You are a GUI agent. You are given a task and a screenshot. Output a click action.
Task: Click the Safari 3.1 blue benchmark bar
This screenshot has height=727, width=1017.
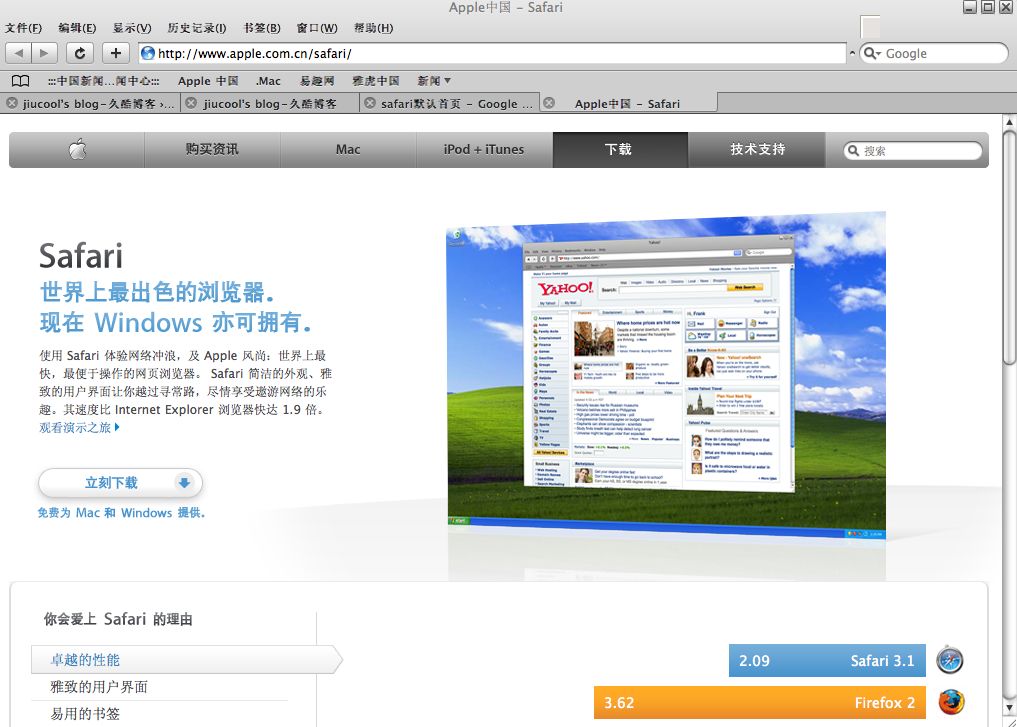coord(827,660)
